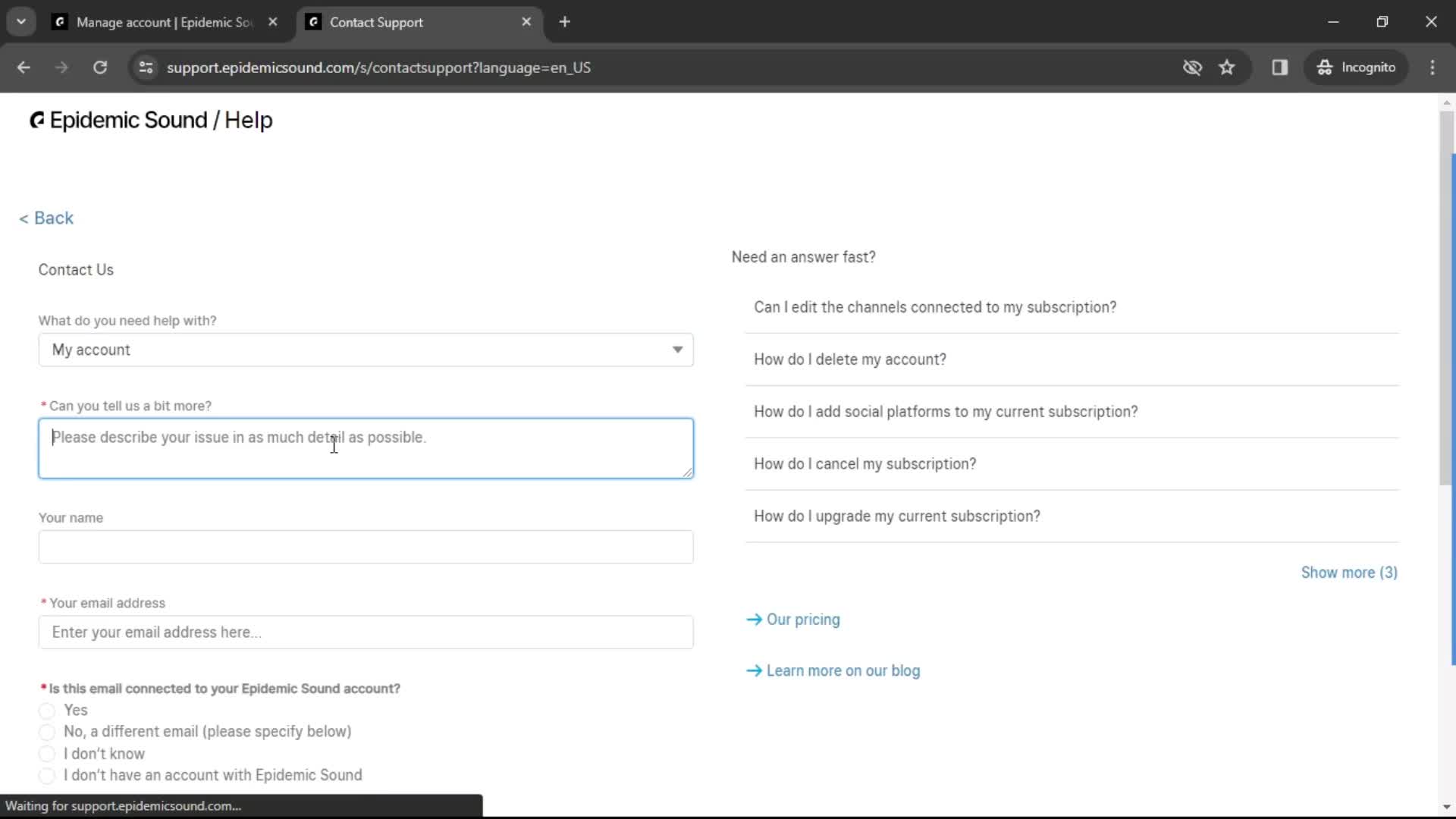Expand 'How do I cancel my subscription?'
Viewport: 1456px width, 819px height.
click(x=1072, y=464)
